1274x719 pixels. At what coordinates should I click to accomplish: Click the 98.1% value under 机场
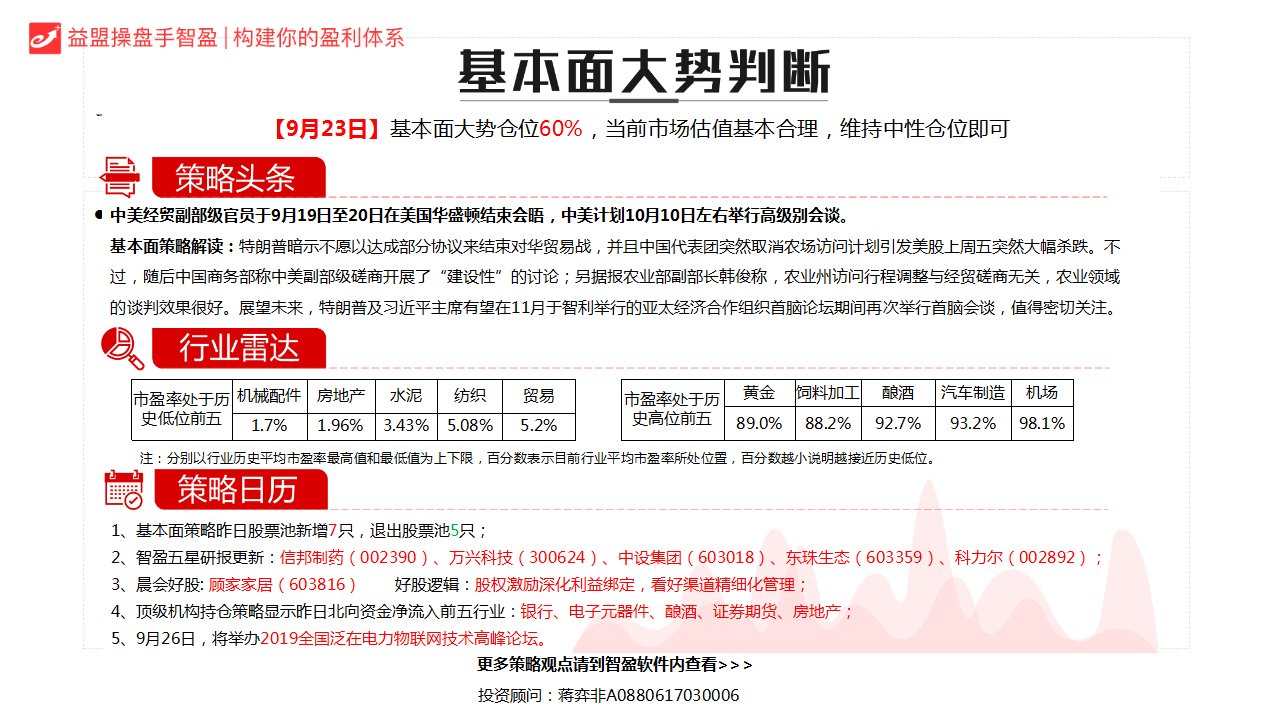point(1041,423)
